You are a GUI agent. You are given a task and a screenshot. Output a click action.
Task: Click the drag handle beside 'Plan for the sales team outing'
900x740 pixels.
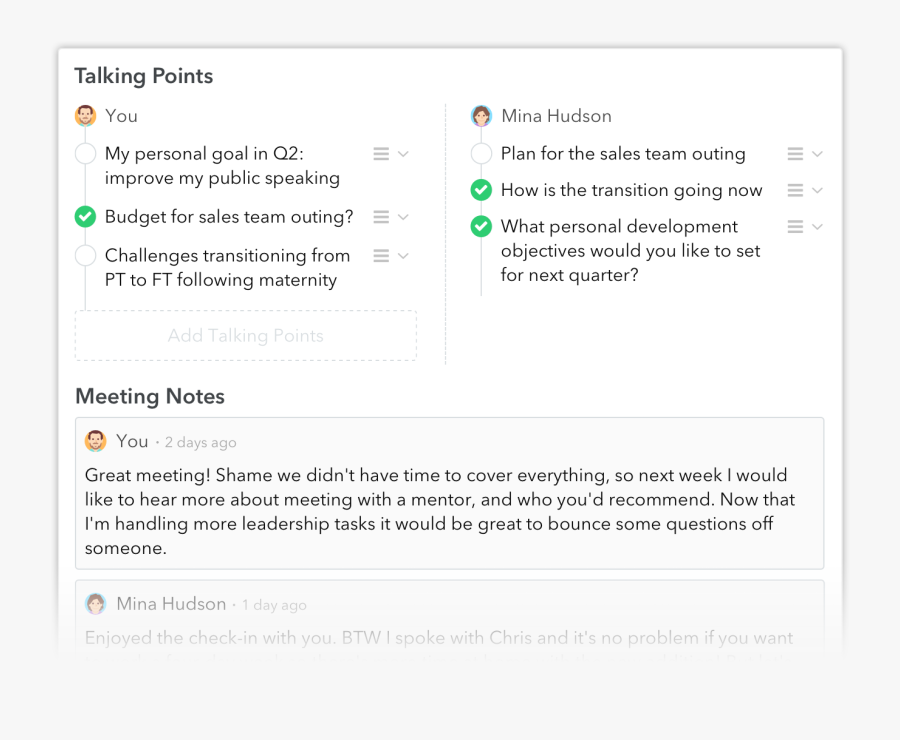point(795,154)
